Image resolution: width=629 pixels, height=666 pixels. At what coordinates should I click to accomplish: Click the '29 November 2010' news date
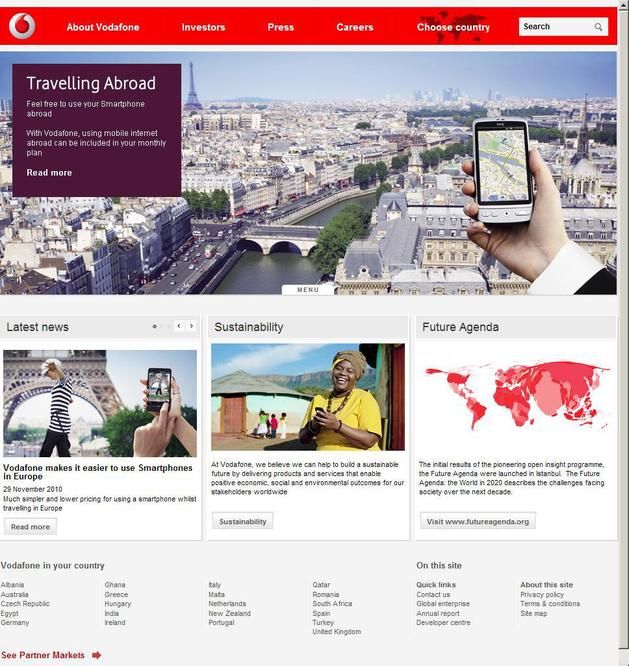click(33, 489)
